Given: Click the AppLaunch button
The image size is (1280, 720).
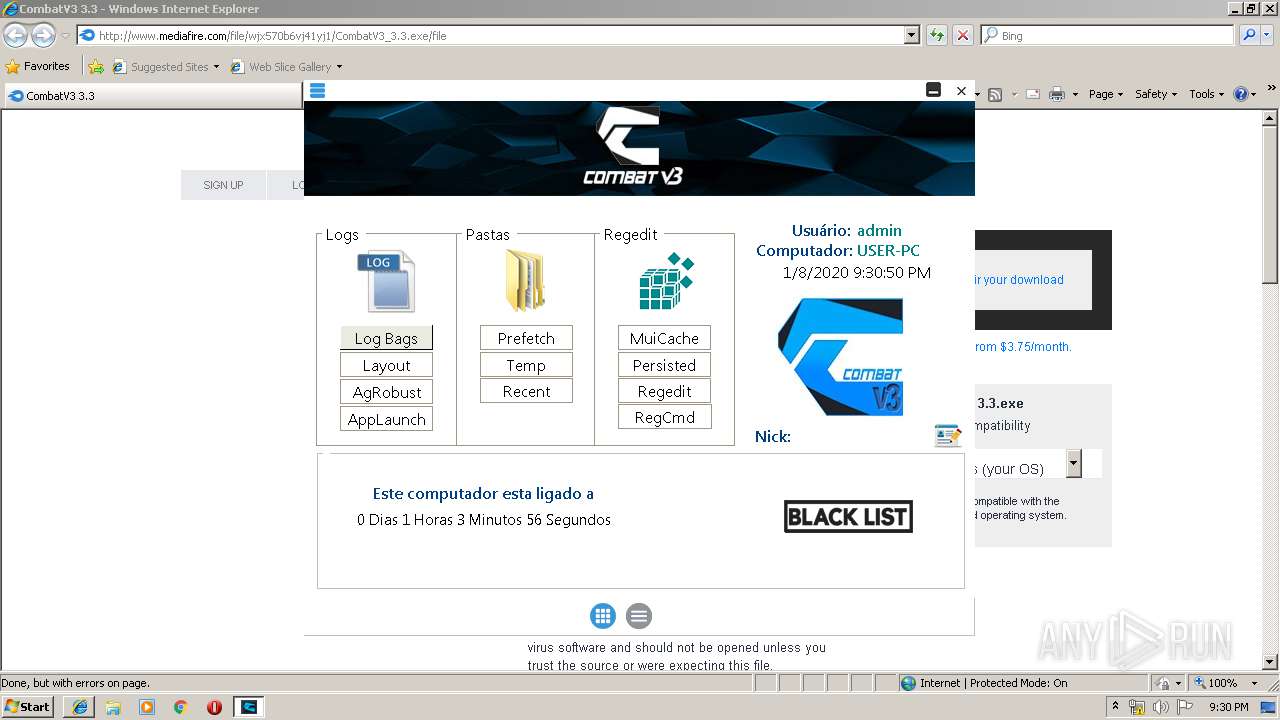Looking at the screenshot, I should click(386, 419).
